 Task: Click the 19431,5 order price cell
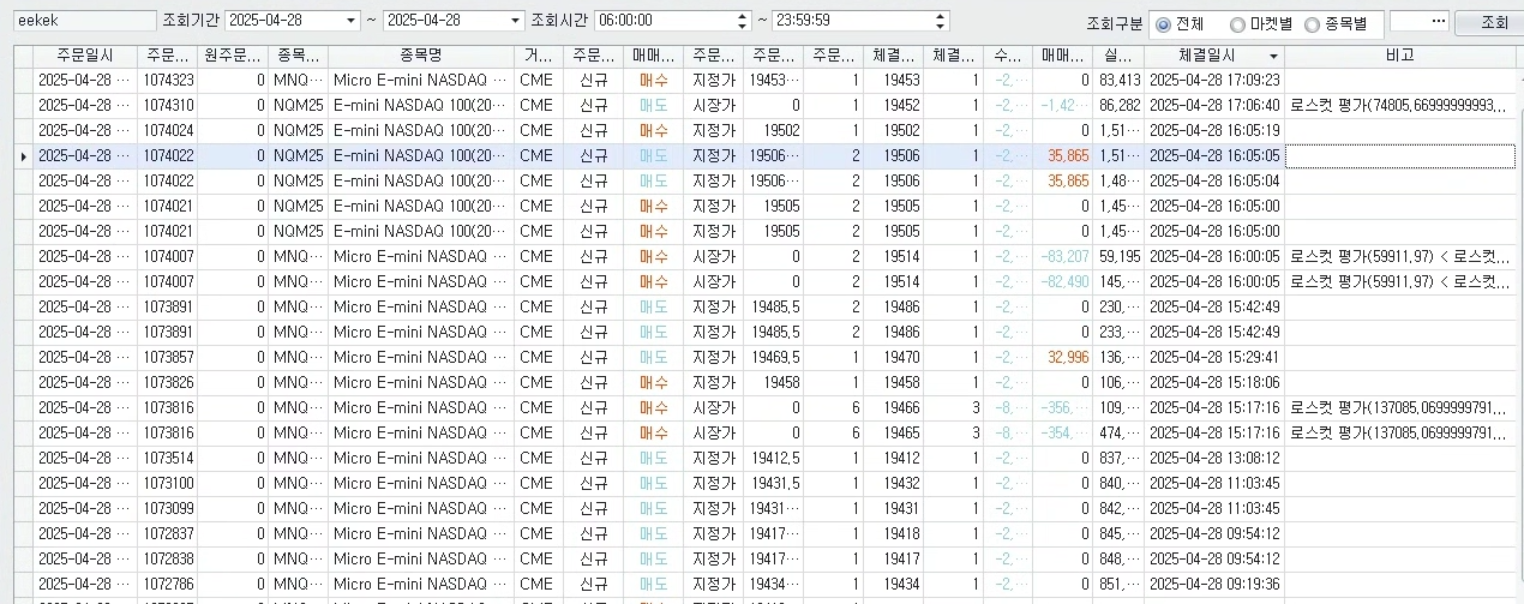pos(773,483)
